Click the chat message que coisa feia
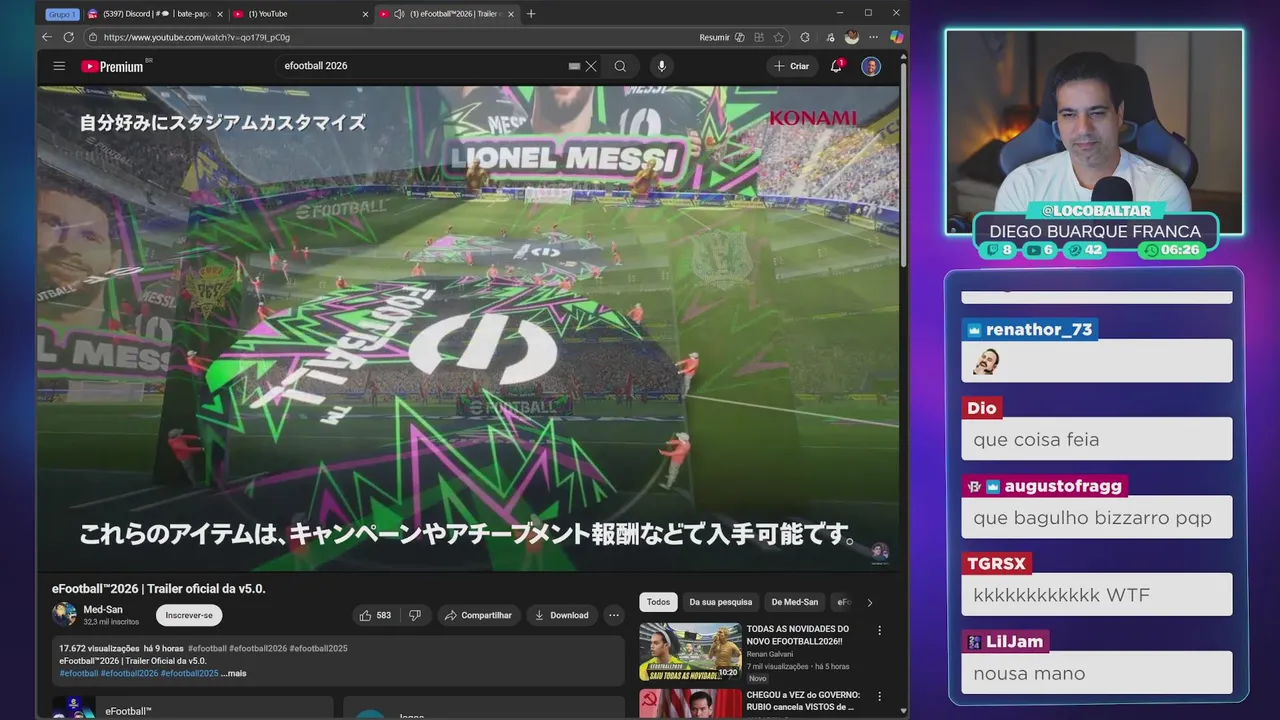This screenshot has height=720, width=1280. coord(1035,439)
